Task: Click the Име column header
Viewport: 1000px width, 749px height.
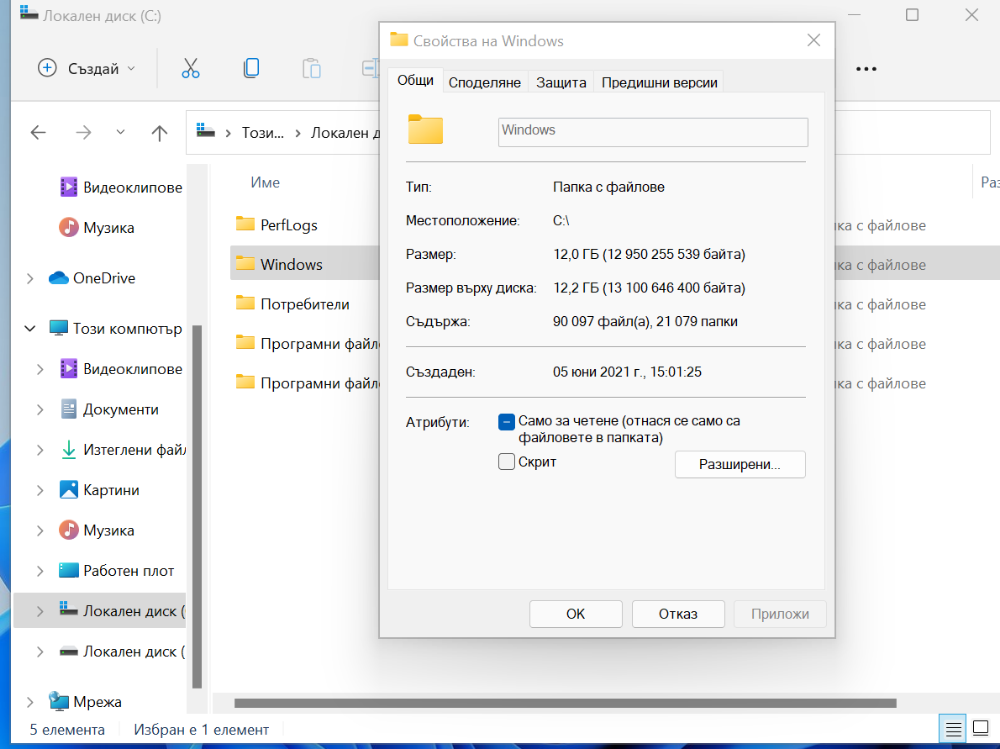Action: 265,182
